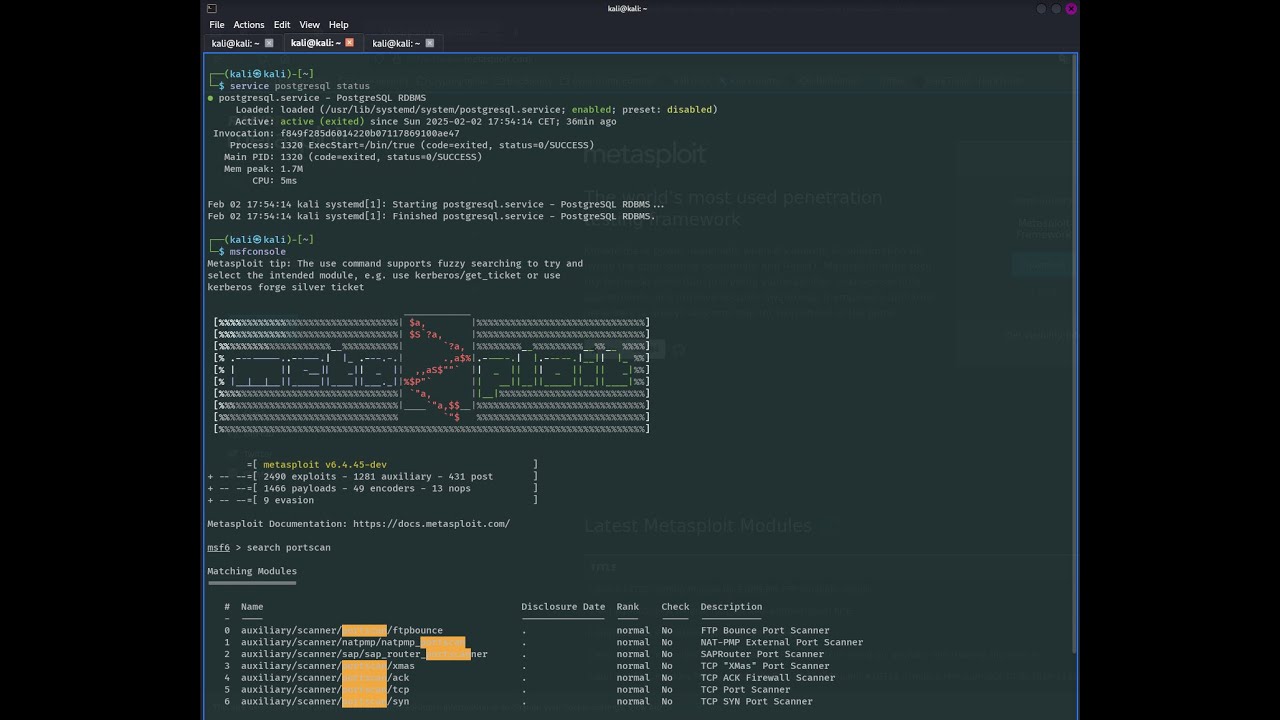
Task: Click the 'msf6' prompt text
Action: (x=218, y=548)
